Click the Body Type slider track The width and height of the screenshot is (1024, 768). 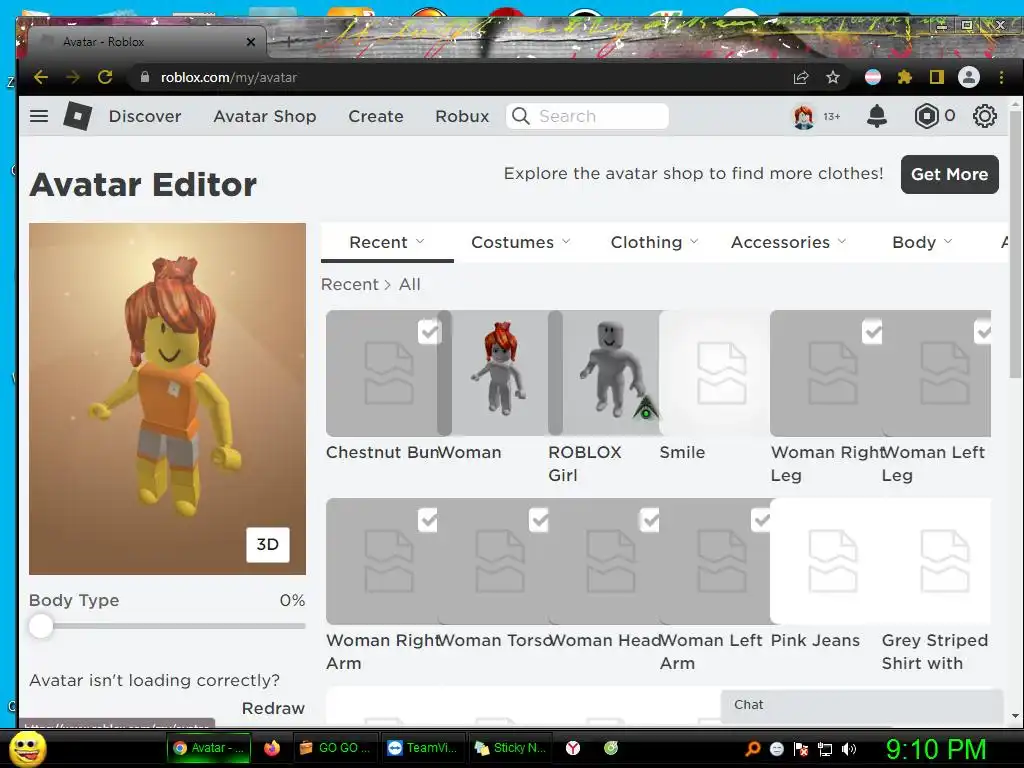167,626
